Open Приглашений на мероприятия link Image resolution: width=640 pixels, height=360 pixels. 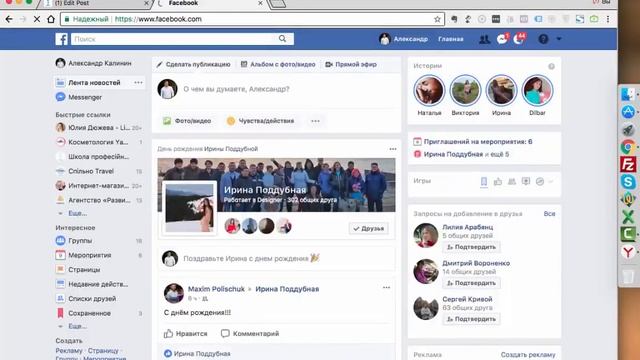point(478,142)
